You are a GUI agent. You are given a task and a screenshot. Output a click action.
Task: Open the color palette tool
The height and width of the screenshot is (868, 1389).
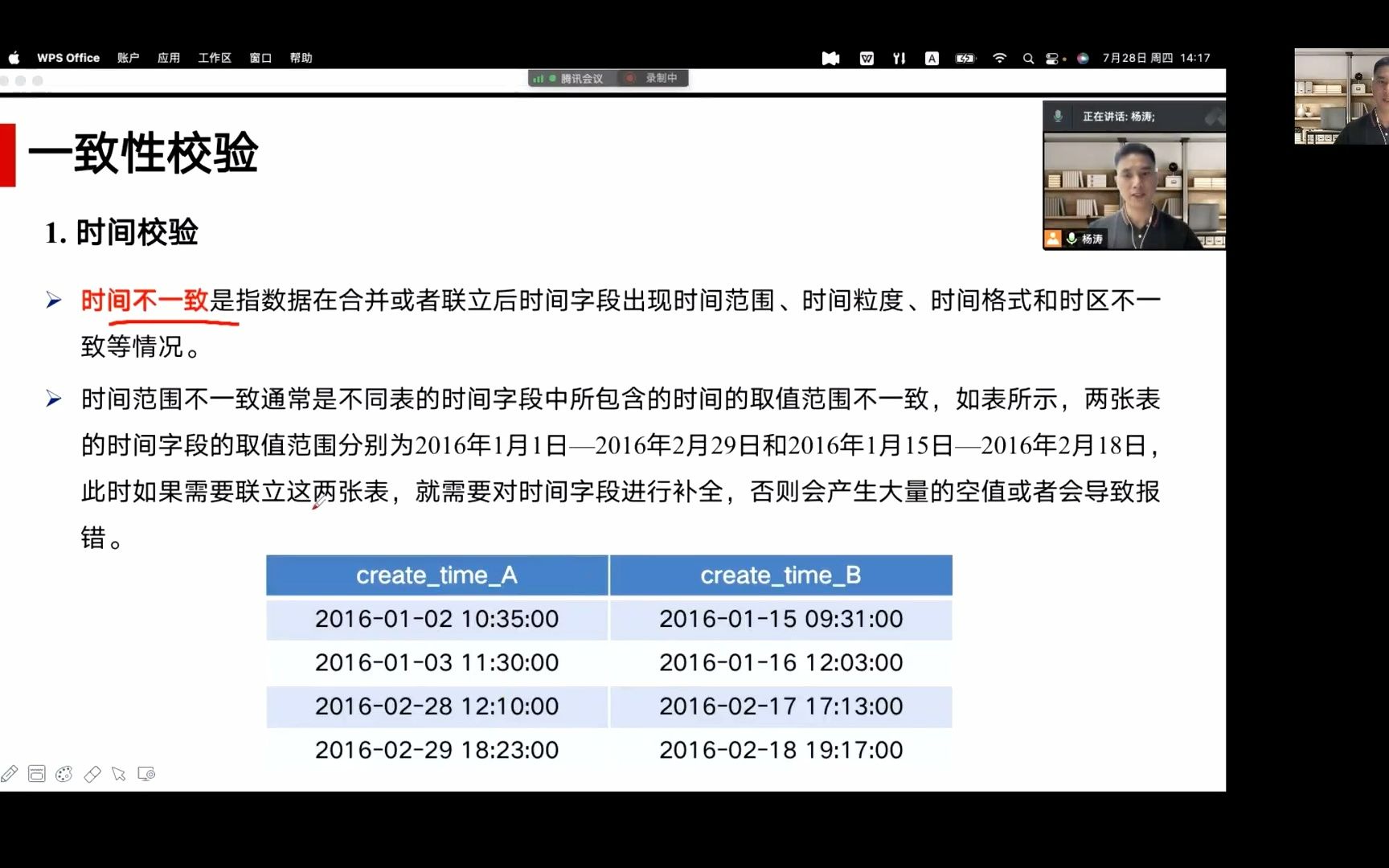point(64,774)
